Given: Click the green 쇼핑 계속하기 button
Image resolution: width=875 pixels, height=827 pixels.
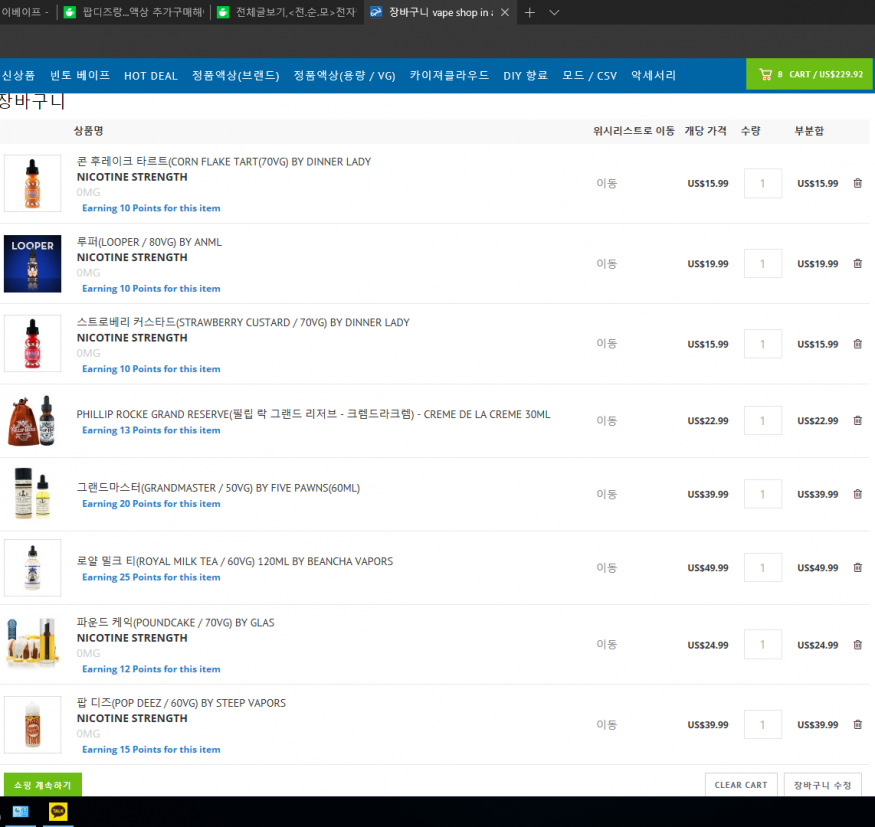Looking at the screenshot, I should (x=42, y=785).
